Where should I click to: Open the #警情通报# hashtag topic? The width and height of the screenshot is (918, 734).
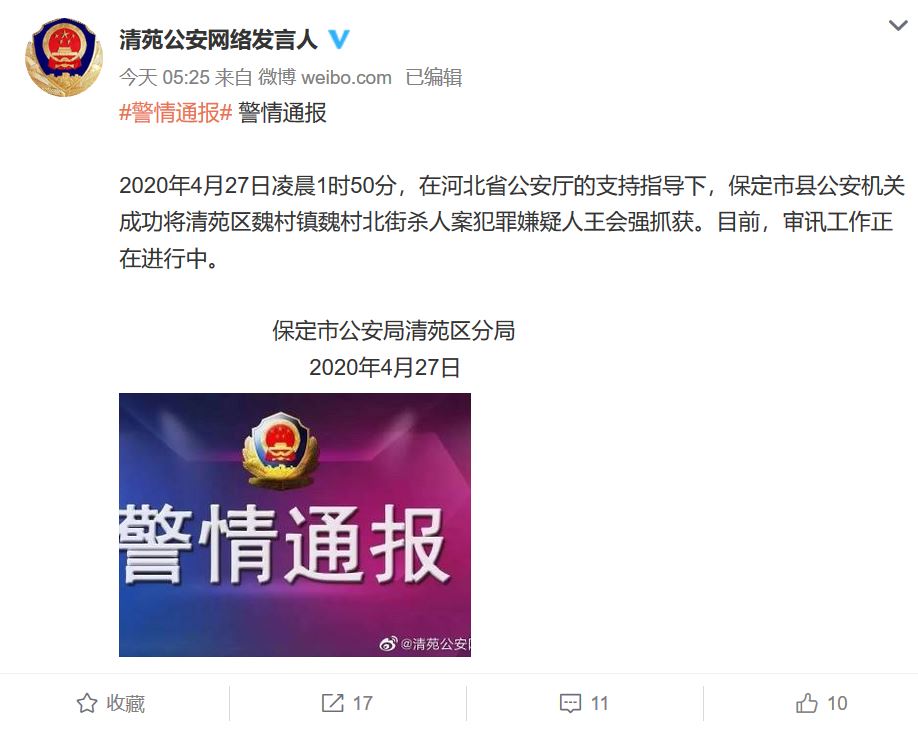[176, 112]
